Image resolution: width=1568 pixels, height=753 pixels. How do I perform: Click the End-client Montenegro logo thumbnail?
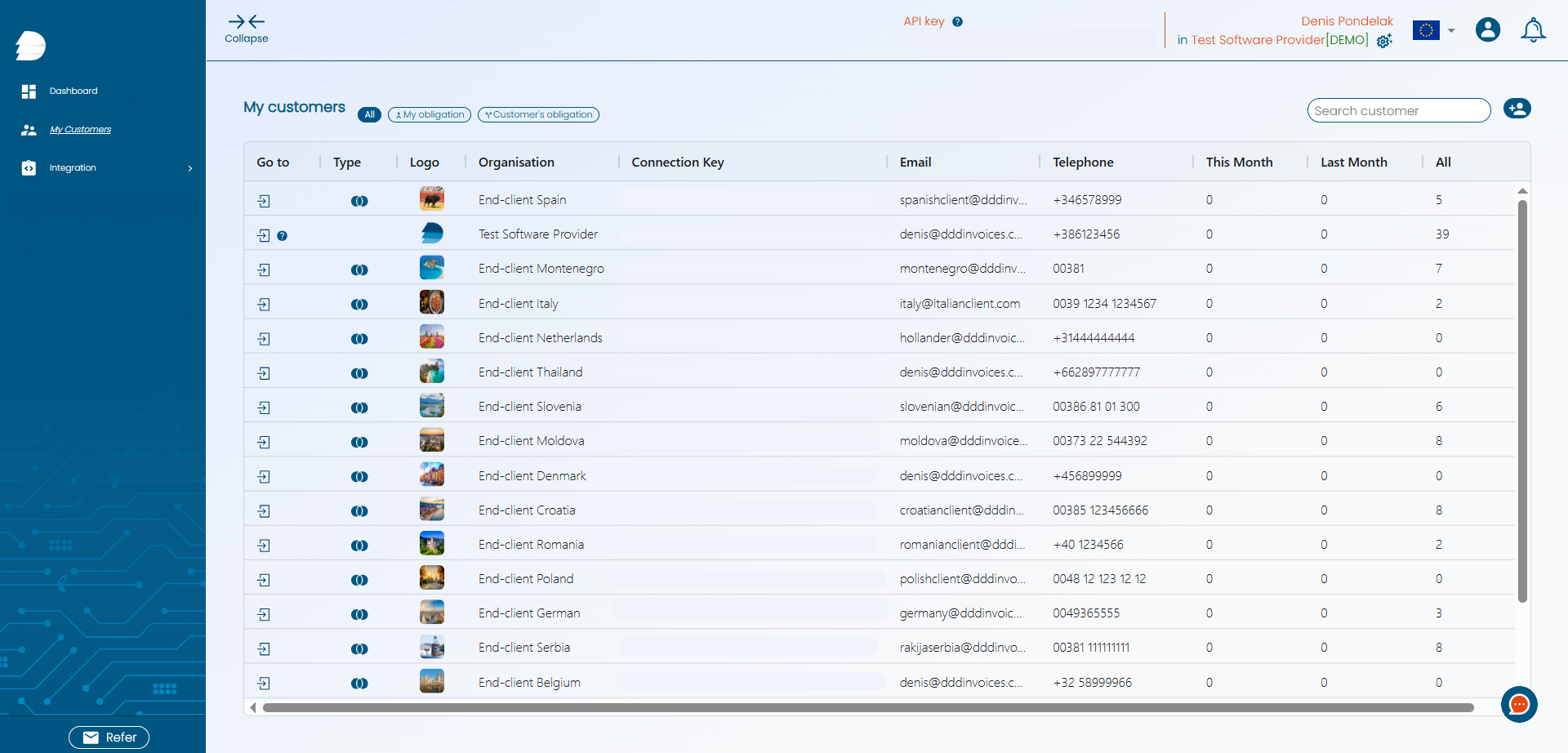click(432, 268)
